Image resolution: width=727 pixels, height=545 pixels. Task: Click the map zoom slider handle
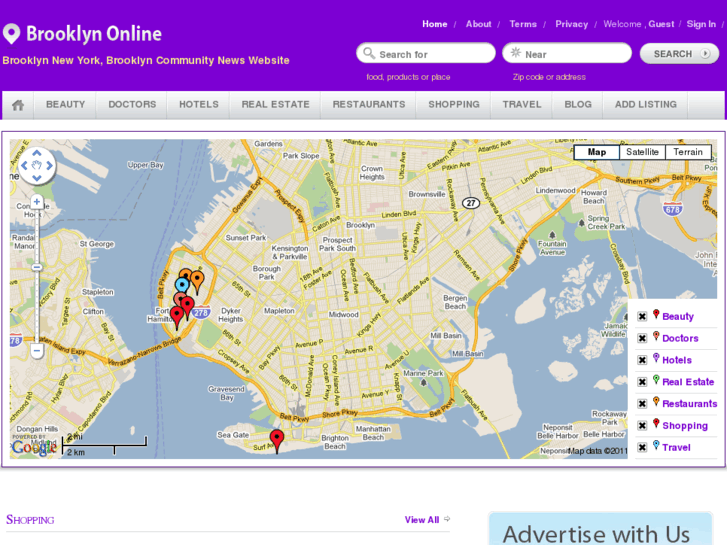coord(37,268)
